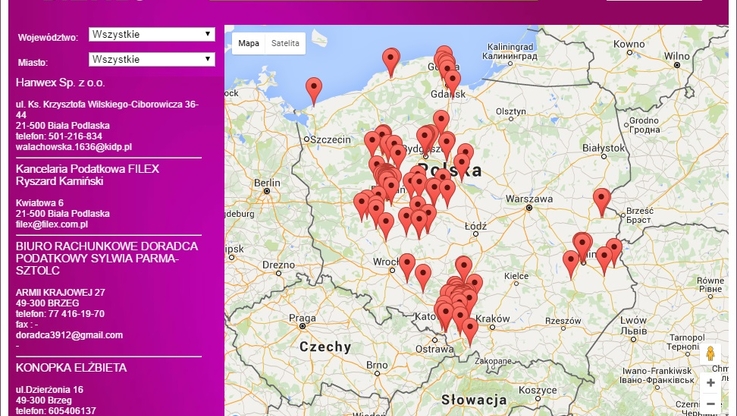
Task: Click address ul.Dzierżonia 16
Action: click(x=49, y=390)
